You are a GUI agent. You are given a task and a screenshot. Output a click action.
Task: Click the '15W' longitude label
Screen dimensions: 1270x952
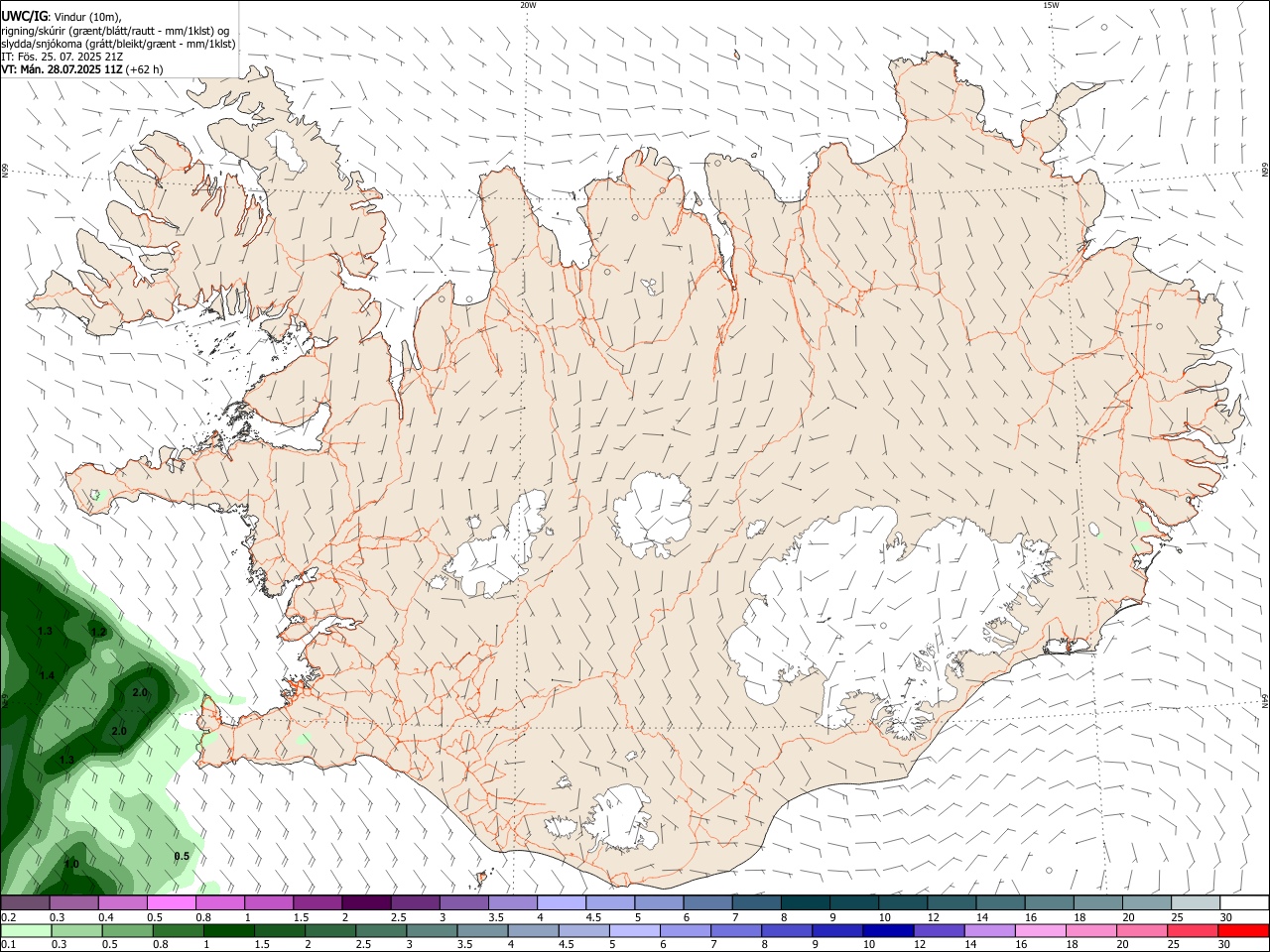pyautogui.click(x=1051, y=5)
